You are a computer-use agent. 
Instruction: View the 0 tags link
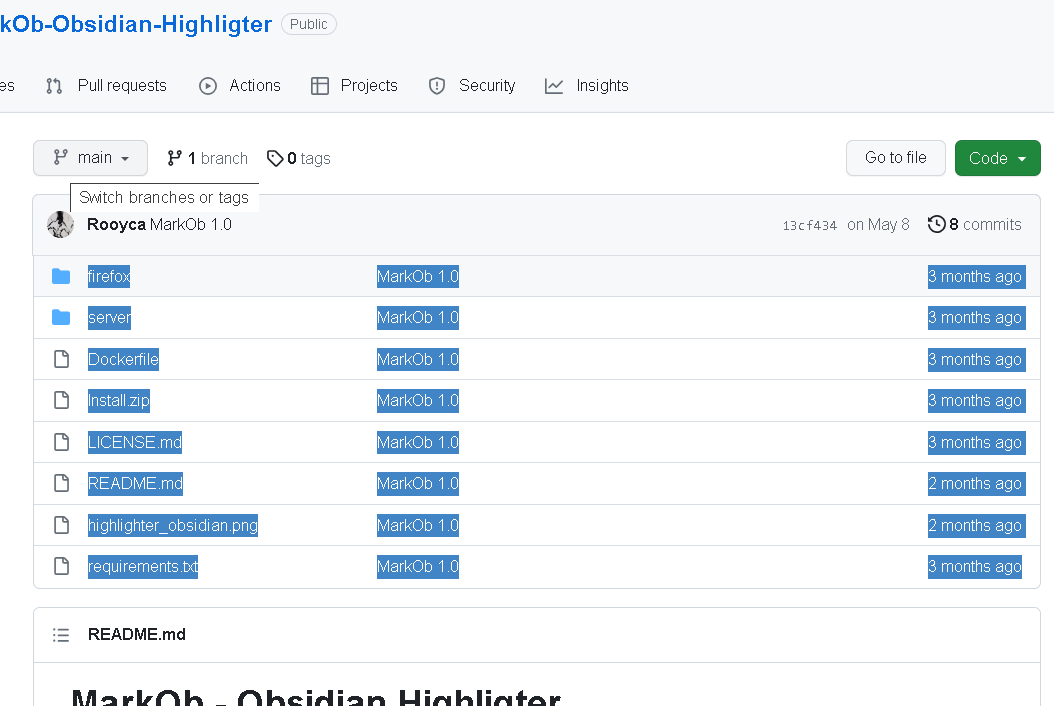point(299,158)
